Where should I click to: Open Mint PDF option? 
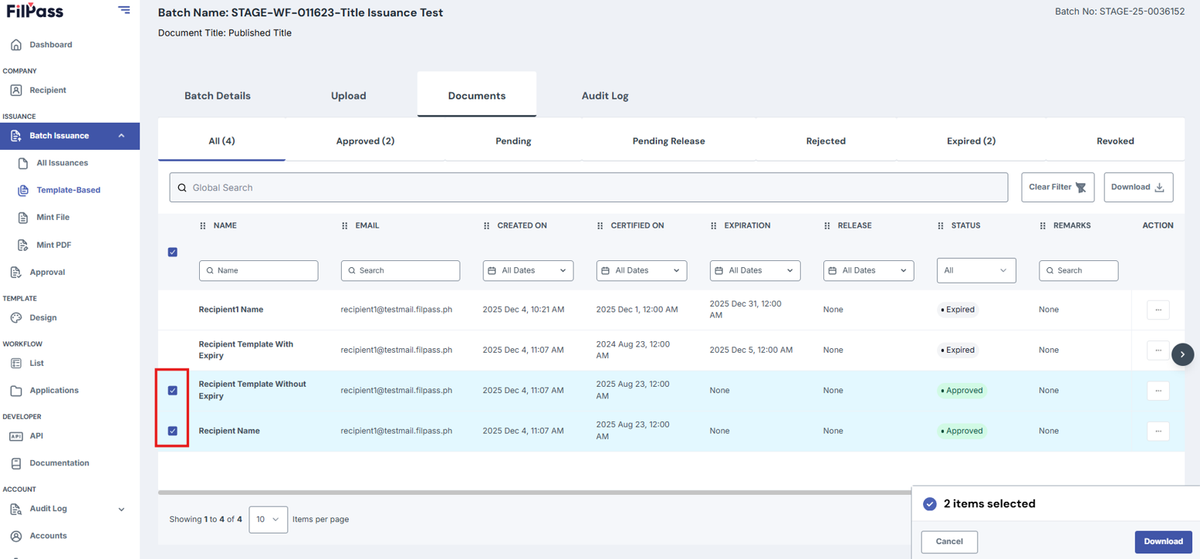pos(53,244)
